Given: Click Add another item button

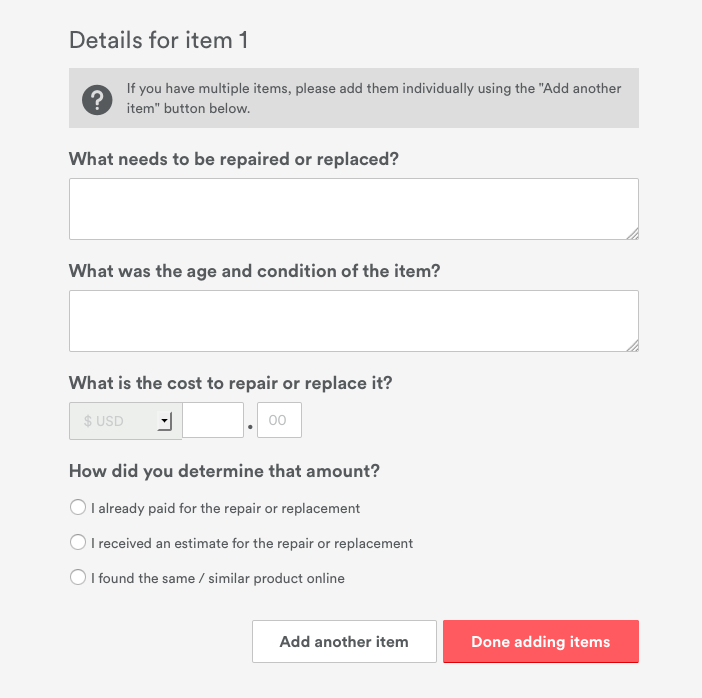Looking at the screenshot, I should 344,642.
